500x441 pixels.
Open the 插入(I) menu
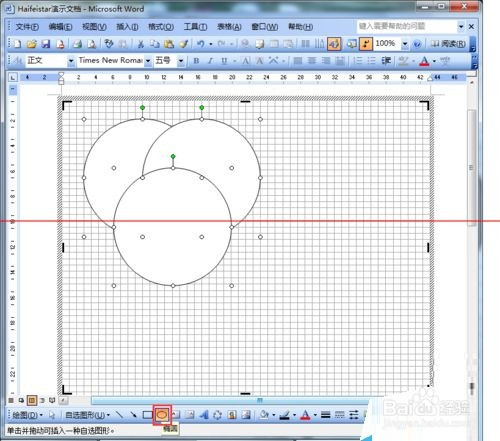[x=127, y=27]
